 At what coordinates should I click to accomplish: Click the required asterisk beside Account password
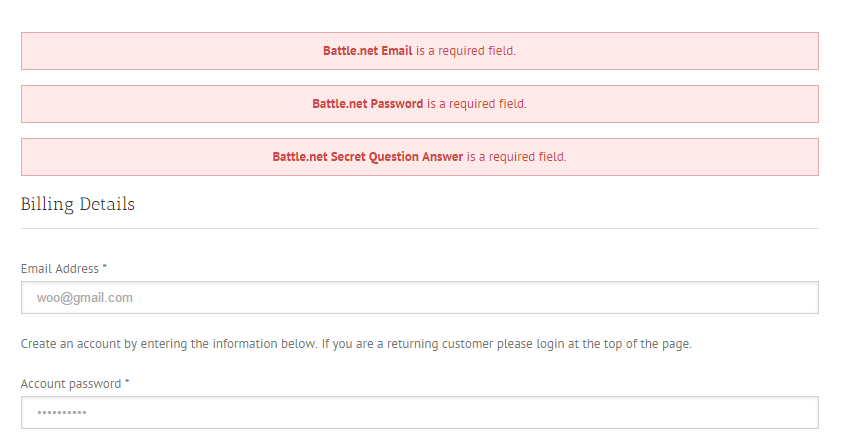(127, 383)
